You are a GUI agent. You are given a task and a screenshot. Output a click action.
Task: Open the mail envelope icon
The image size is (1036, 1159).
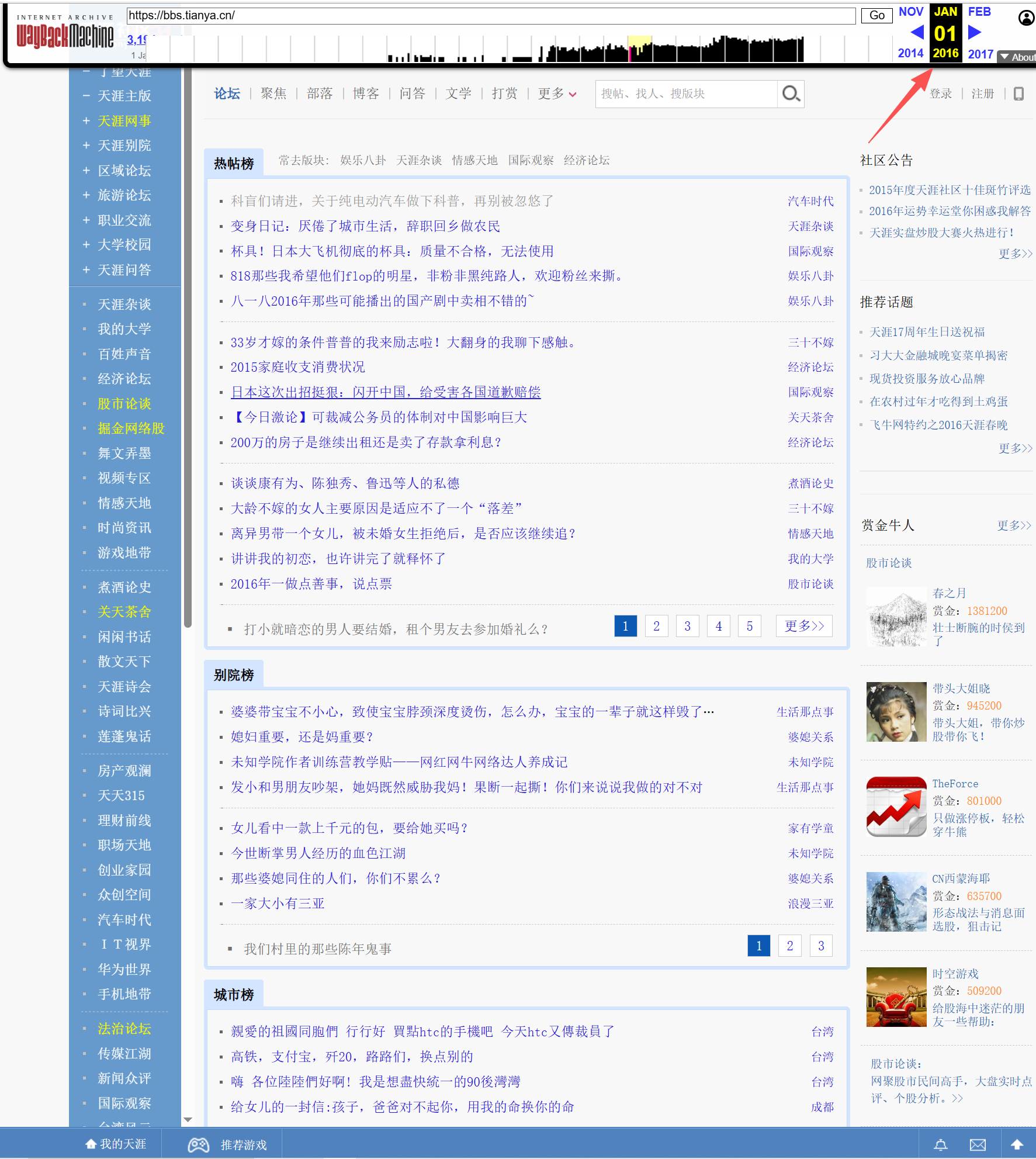[978, 1144]
